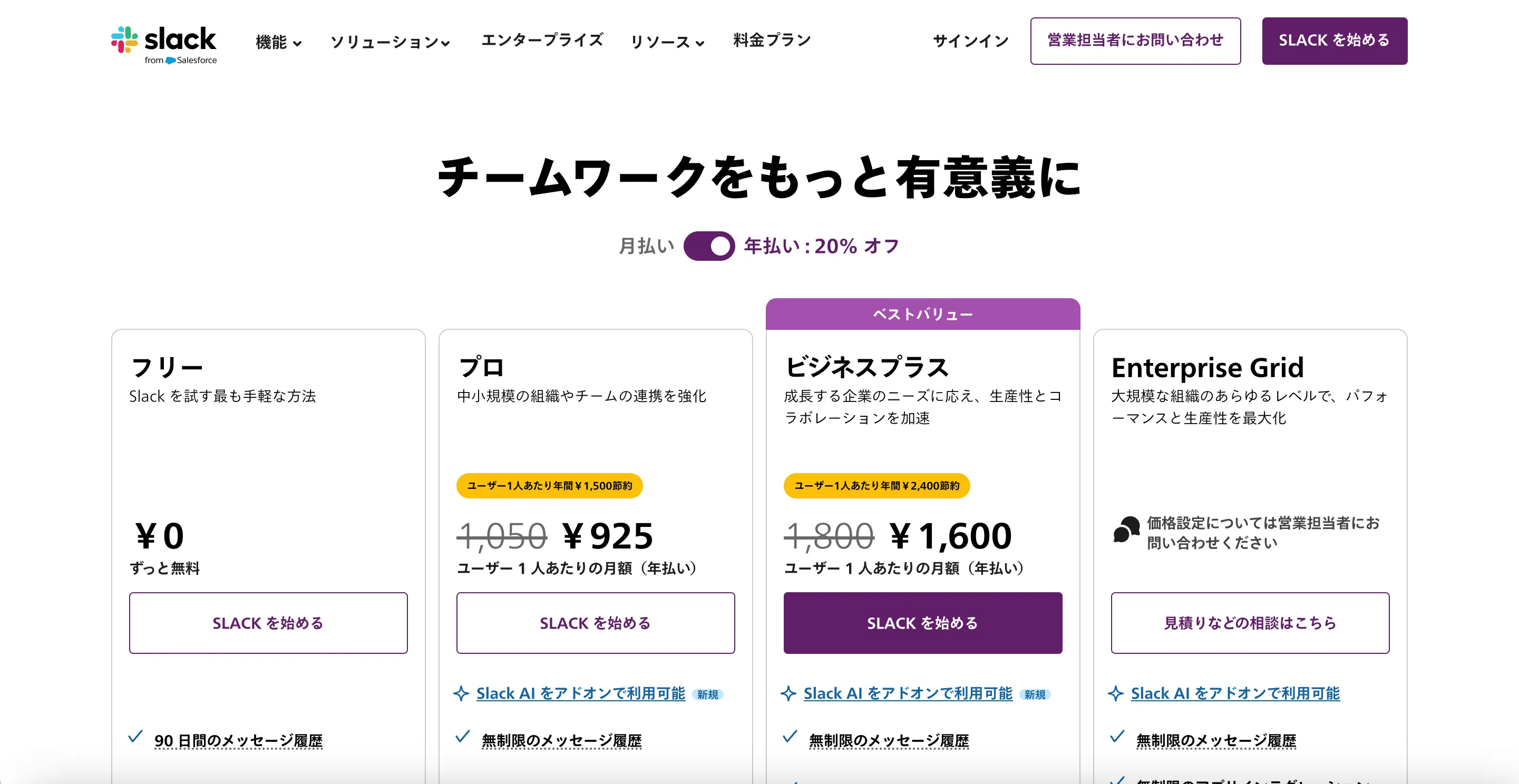This screenshot has width=1519, height=784.
Task: Click 価格設定については営業担当者にお問い合わせください text
Action: point(1263,532)
